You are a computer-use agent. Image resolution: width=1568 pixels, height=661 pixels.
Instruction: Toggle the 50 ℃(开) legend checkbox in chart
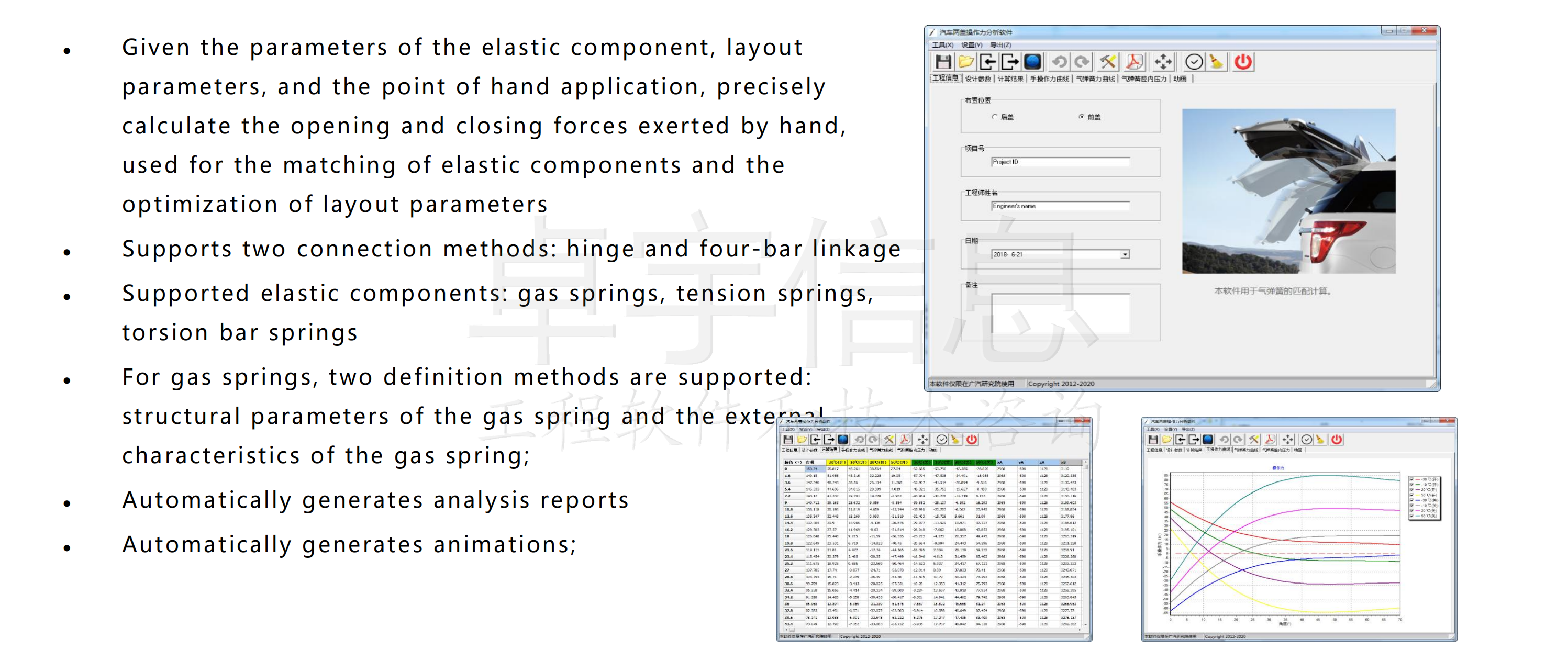tap(1411, 496)
